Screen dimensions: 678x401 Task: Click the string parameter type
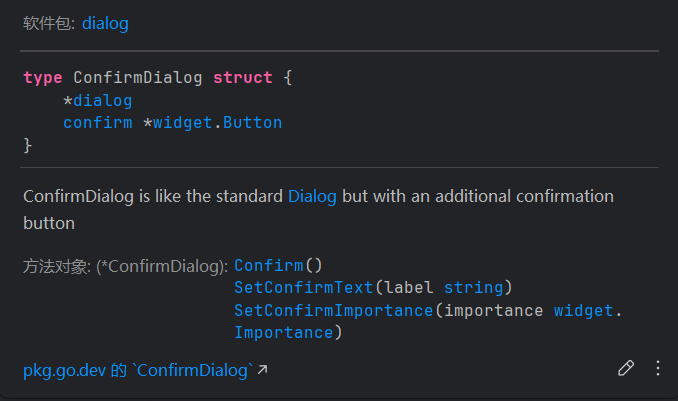point(474,288)
